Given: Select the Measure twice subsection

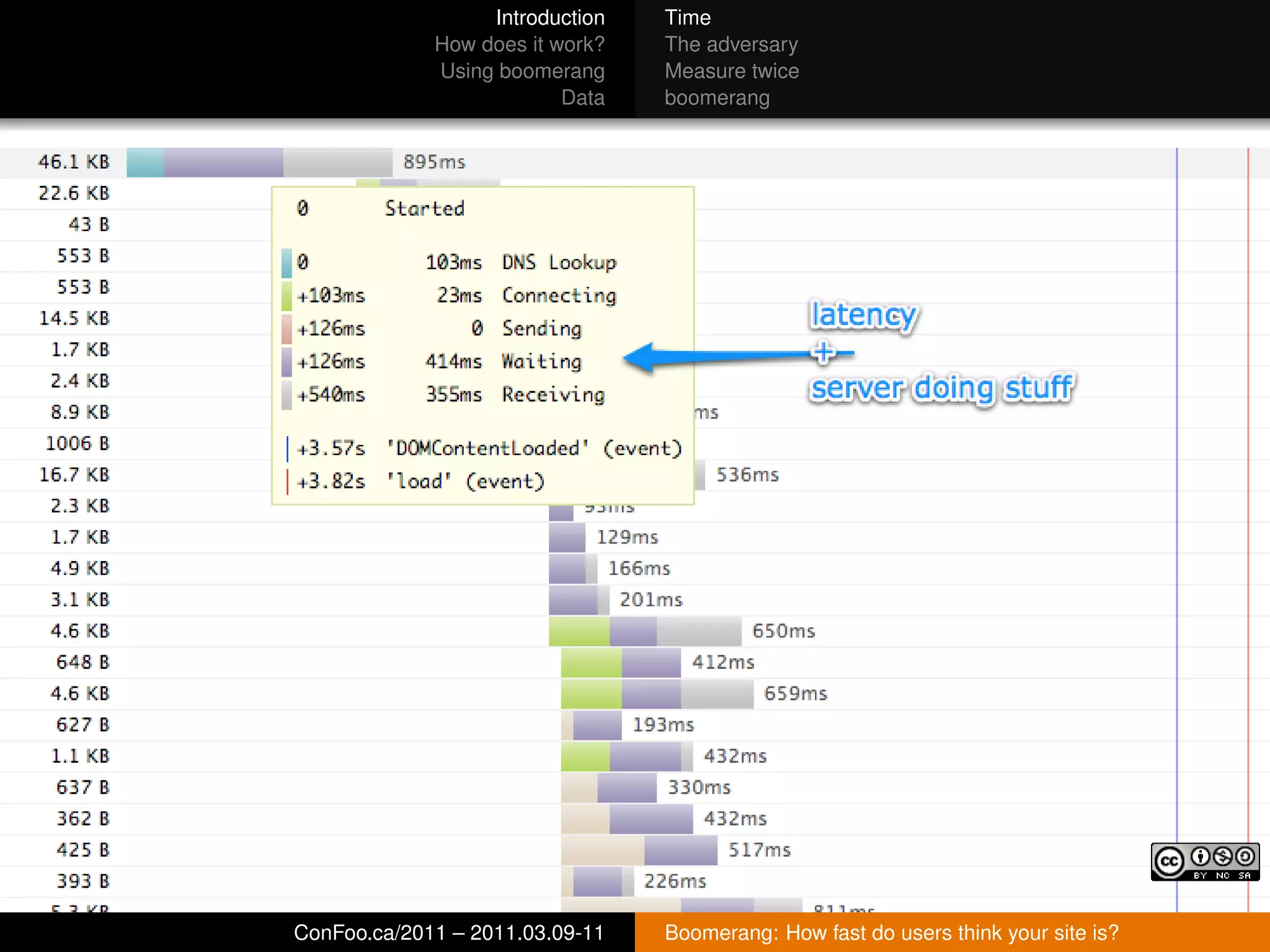Looking at the screenshot, I should [x=731, y=71].
